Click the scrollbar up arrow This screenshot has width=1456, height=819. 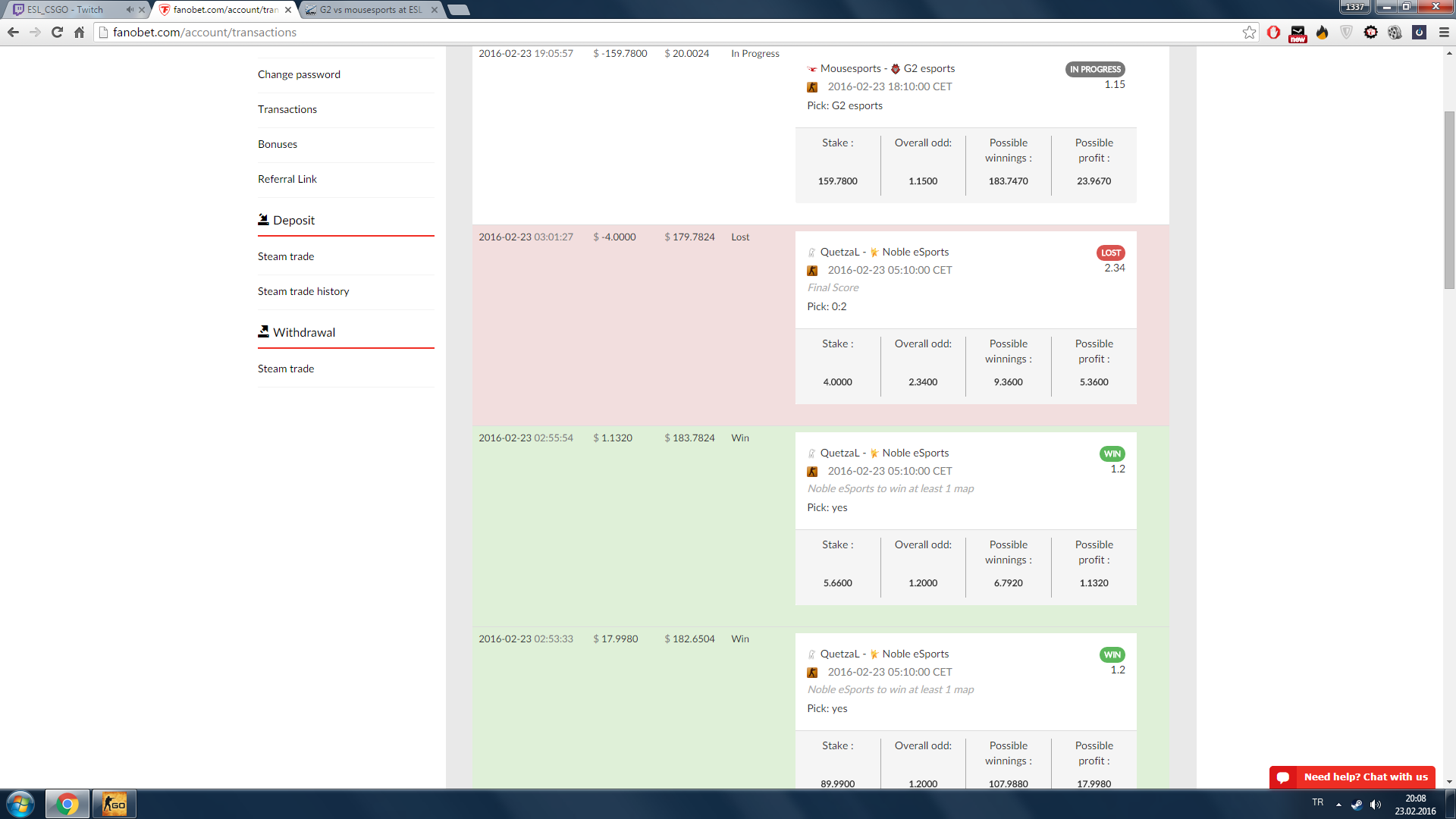coord(1449,53)
